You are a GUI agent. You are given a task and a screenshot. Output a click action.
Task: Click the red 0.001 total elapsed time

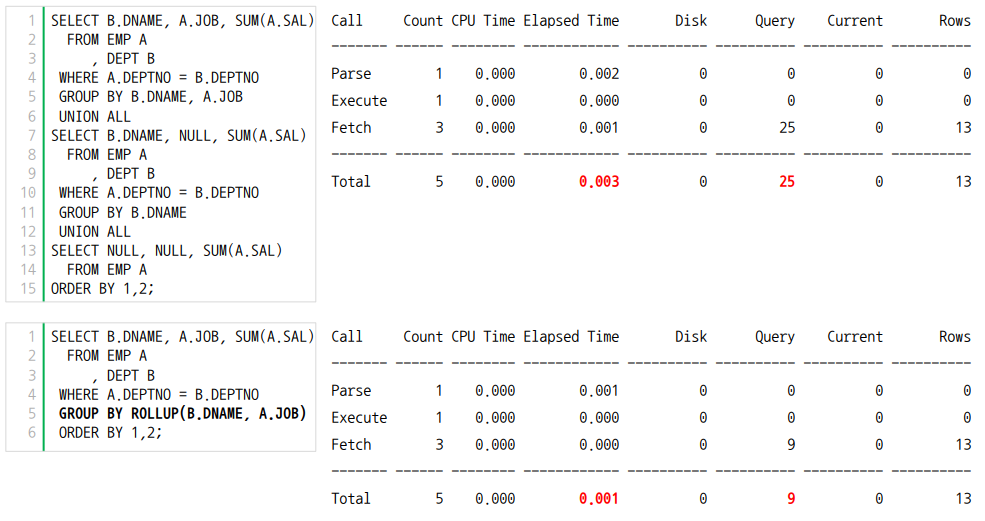point(599,498)
